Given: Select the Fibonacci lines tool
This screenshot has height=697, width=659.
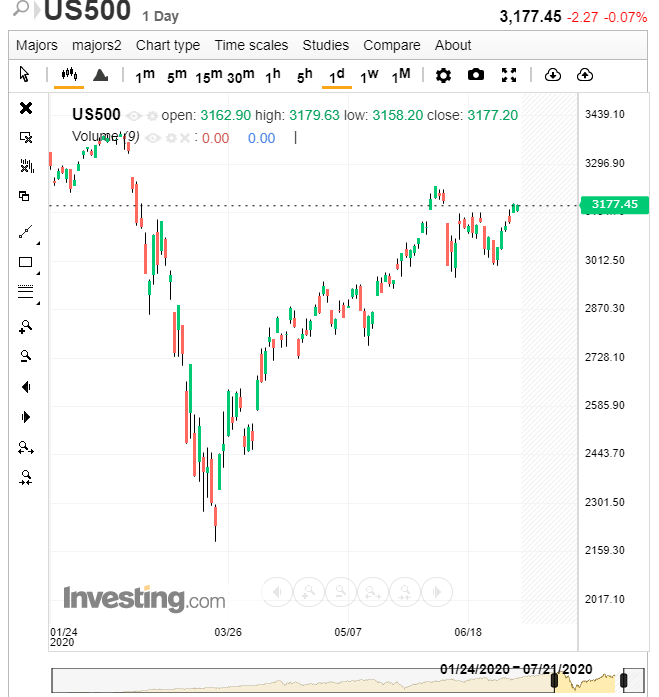Looking at the screenshot, I should (x=25, y=291).
